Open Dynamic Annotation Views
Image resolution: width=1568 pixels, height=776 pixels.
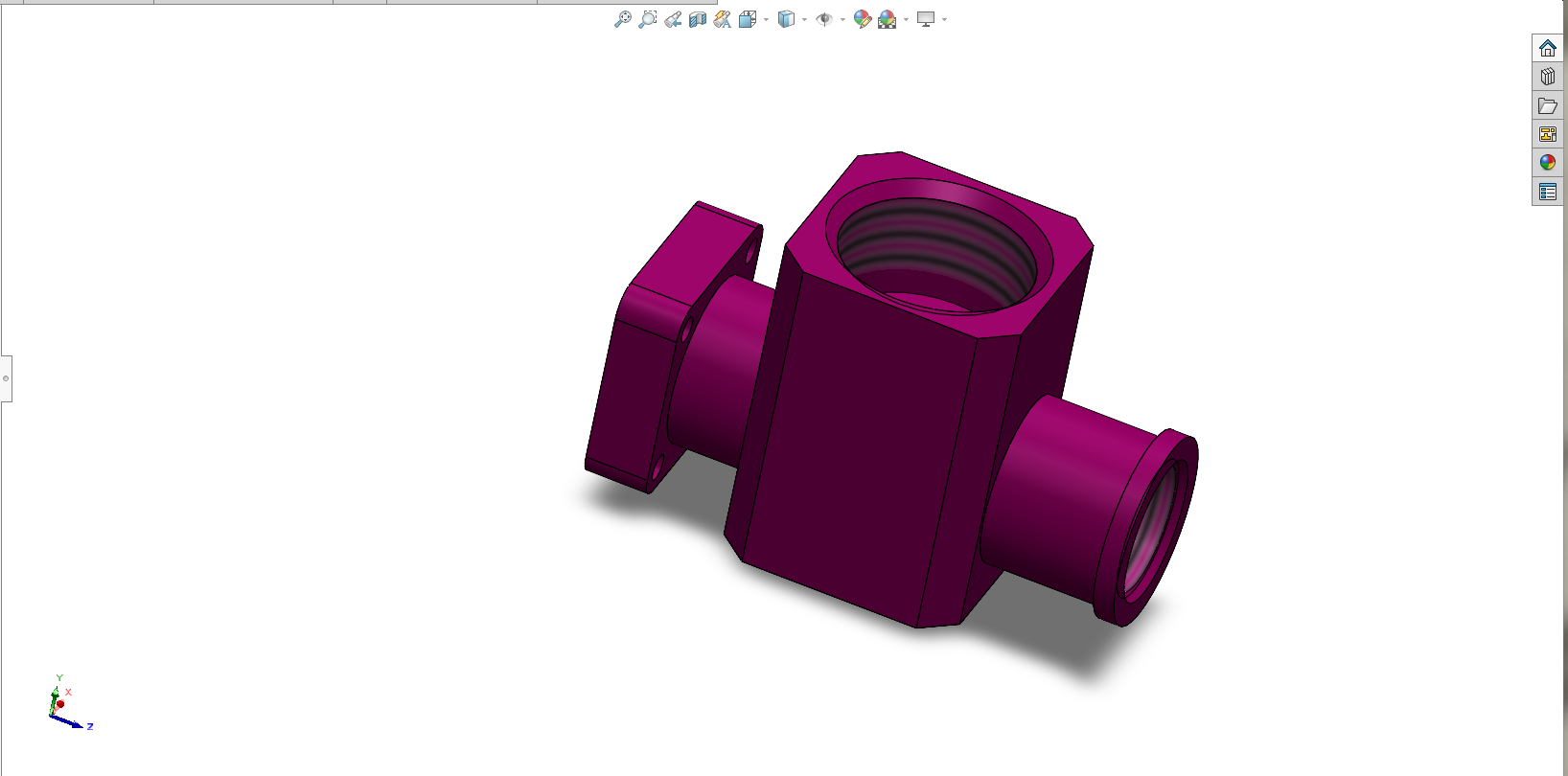[723, 19]
